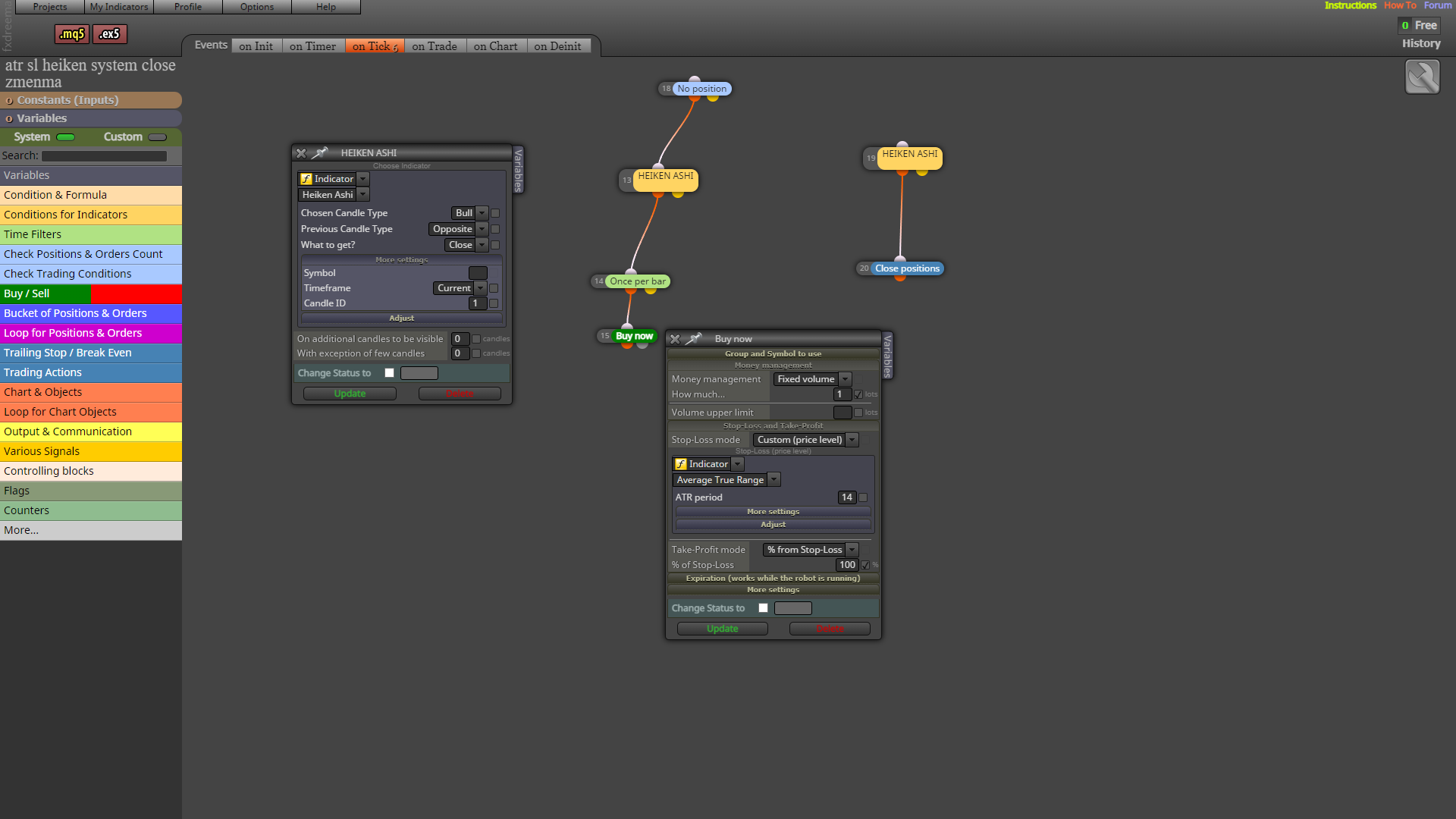Click orange output connector of No position
Viewport: 1456px width, 819px height.
694,97
